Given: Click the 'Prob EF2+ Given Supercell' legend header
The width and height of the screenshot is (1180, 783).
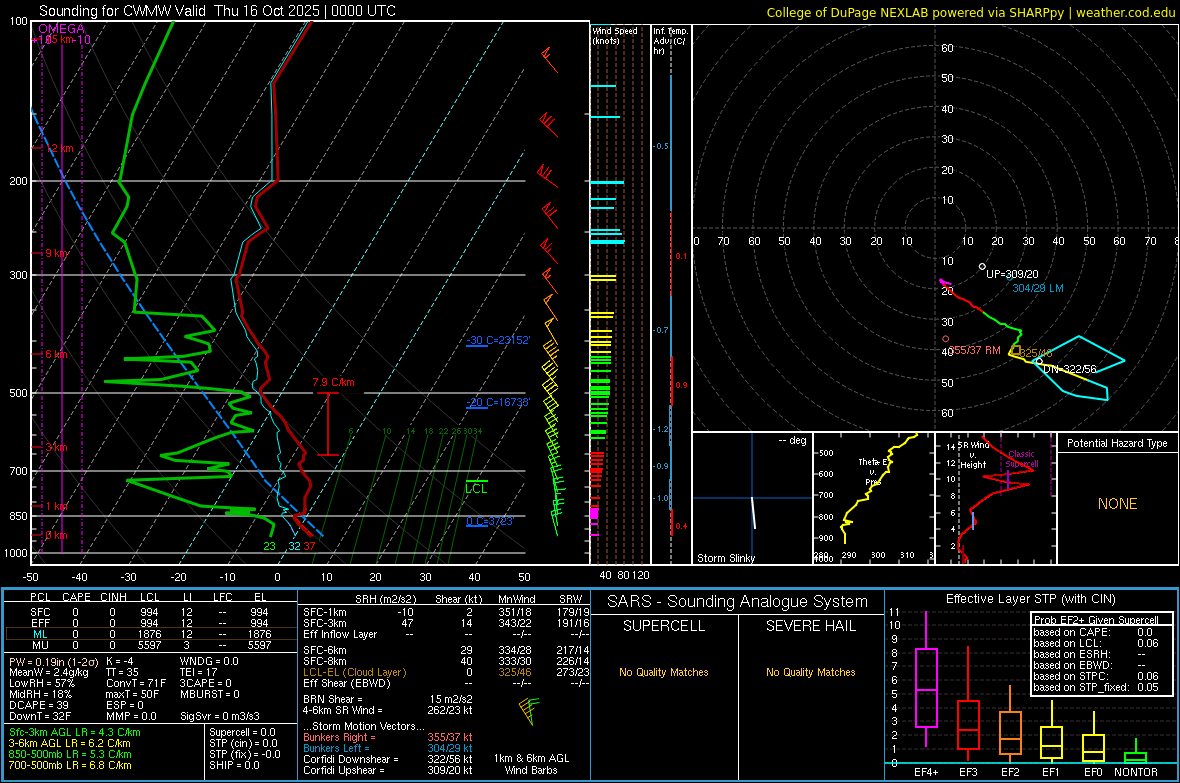Looking at the screenshot, I should click(1096, 620).
